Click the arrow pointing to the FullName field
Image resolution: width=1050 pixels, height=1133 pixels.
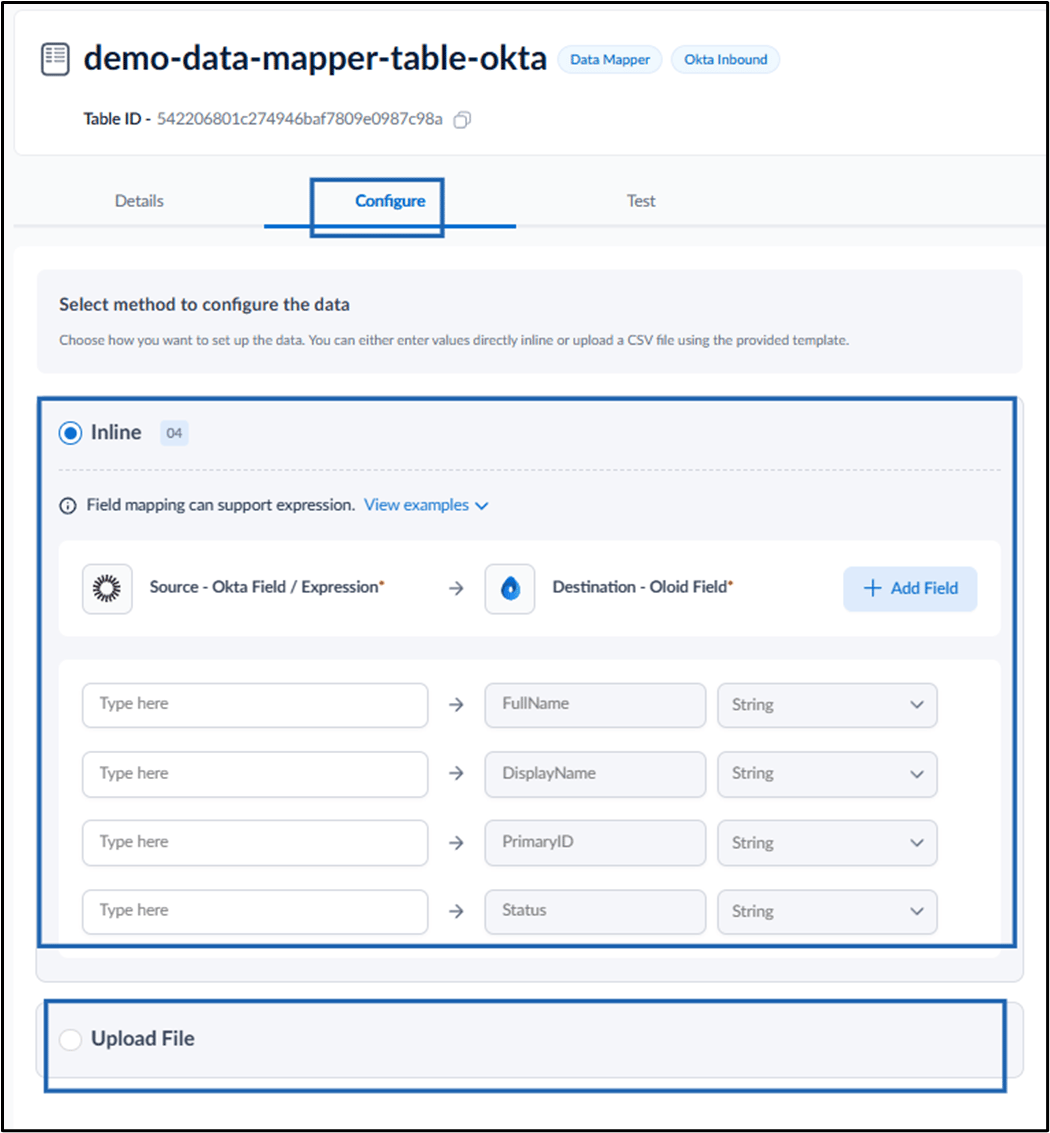point(456,705)
